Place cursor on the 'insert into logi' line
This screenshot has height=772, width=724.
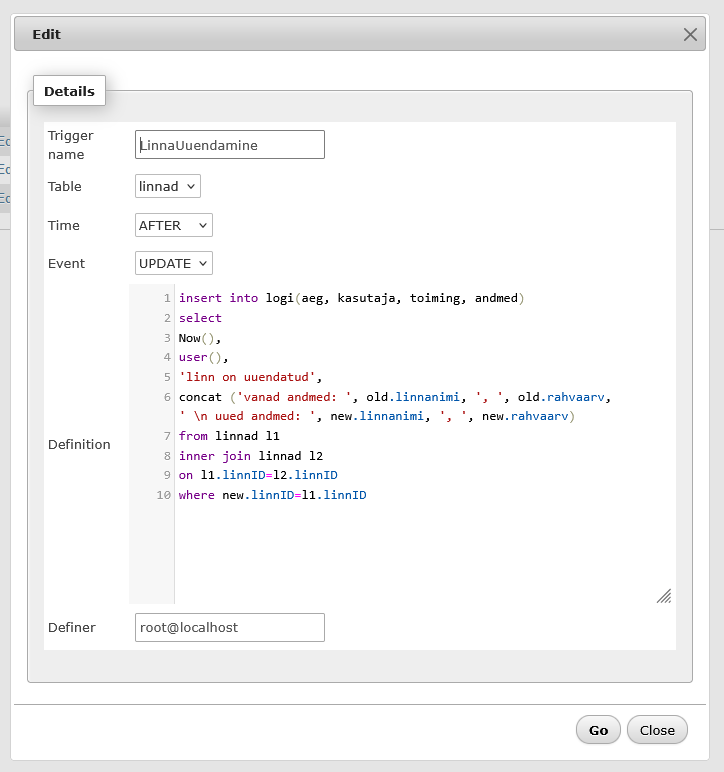[350, 298]
